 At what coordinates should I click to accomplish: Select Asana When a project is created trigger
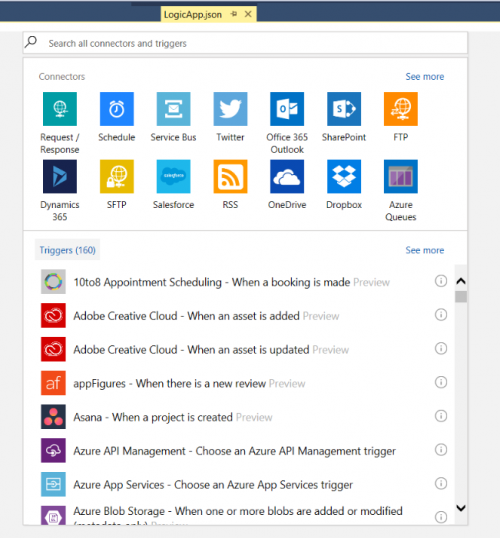click(x=173, y=417)
